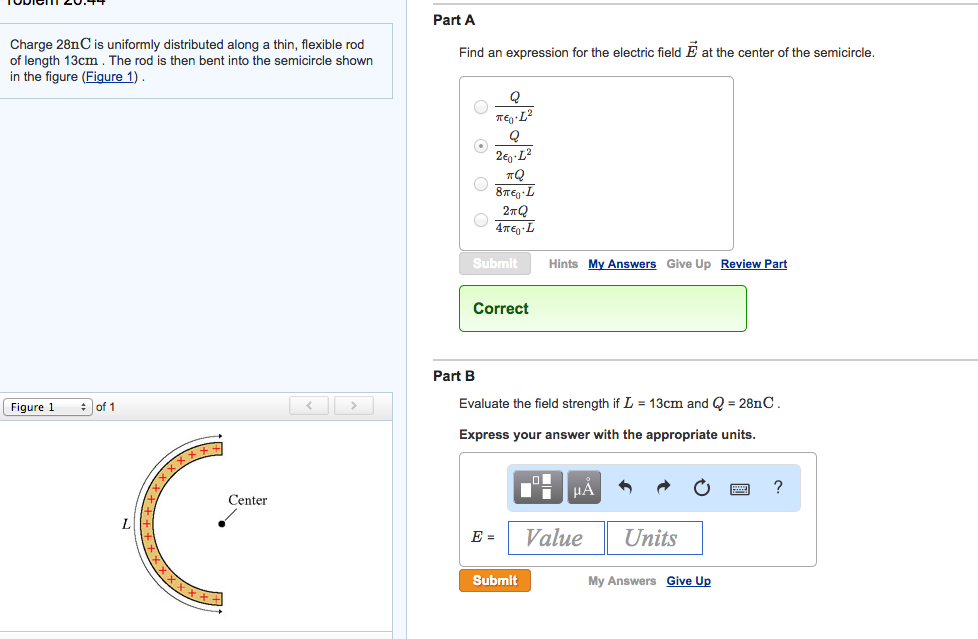The height and width of the screenshot is (639, 978).
Task: Select the Q over πε₀L² option
Action: point(481,106)
